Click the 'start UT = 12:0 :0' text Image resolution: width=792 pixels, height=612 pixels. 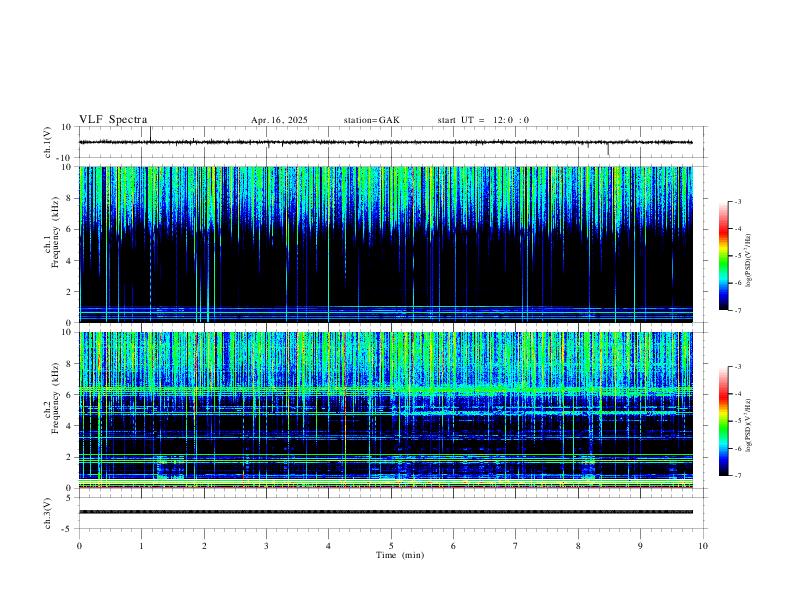(483, 120)
